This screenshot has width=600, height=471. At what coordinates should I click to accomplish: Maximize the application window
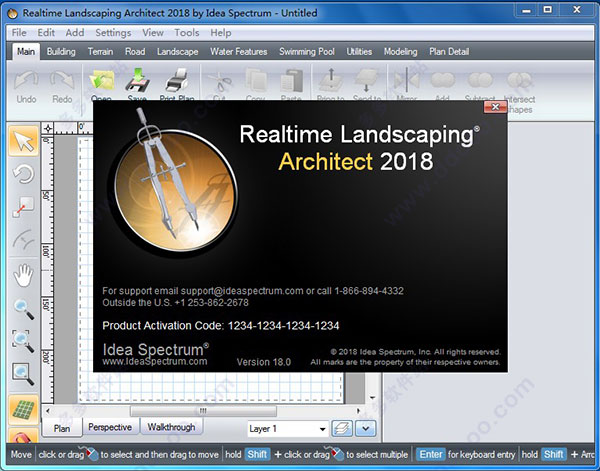[548, 10]
